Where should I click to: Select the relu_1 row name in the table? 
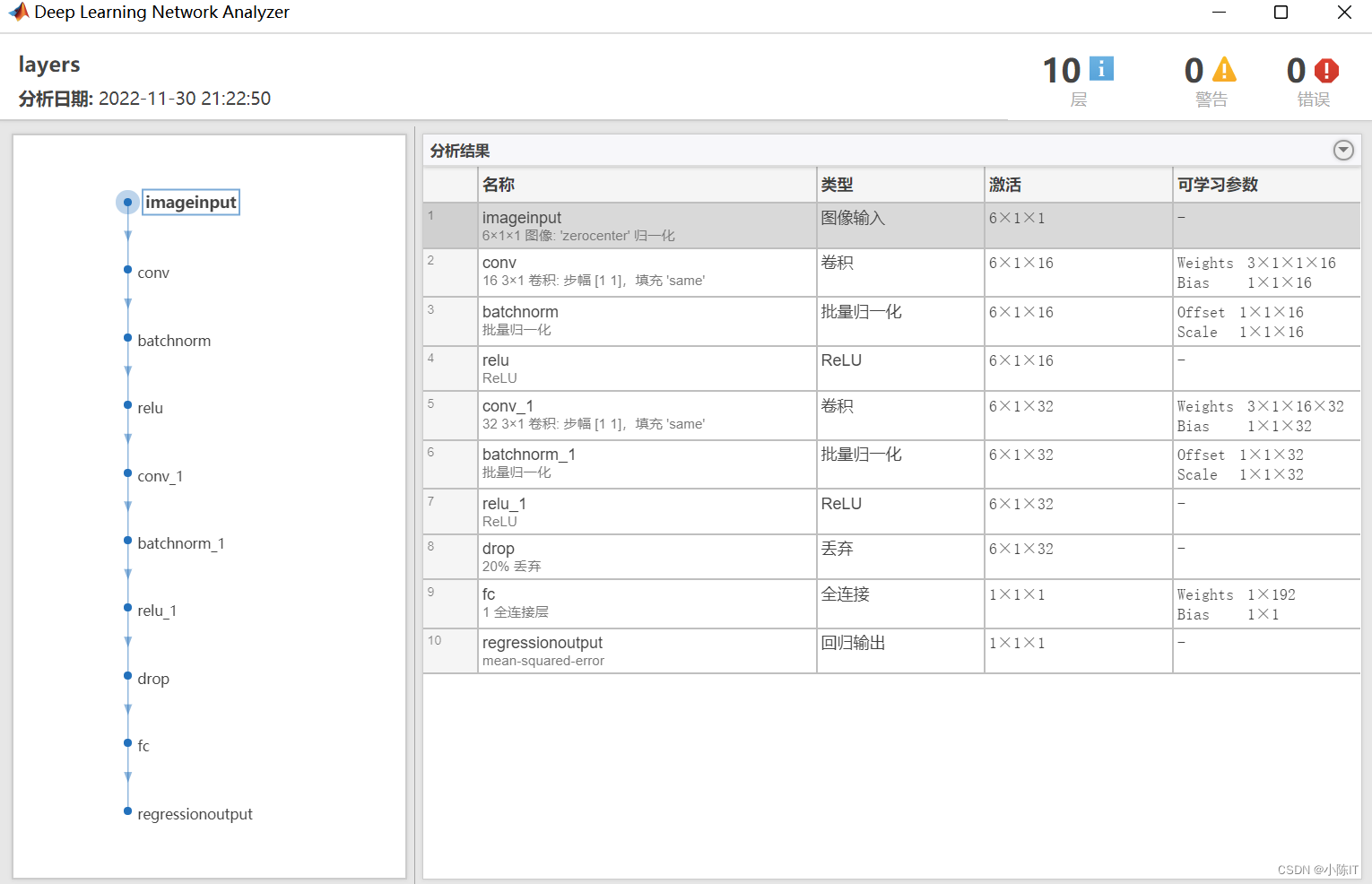504,504
